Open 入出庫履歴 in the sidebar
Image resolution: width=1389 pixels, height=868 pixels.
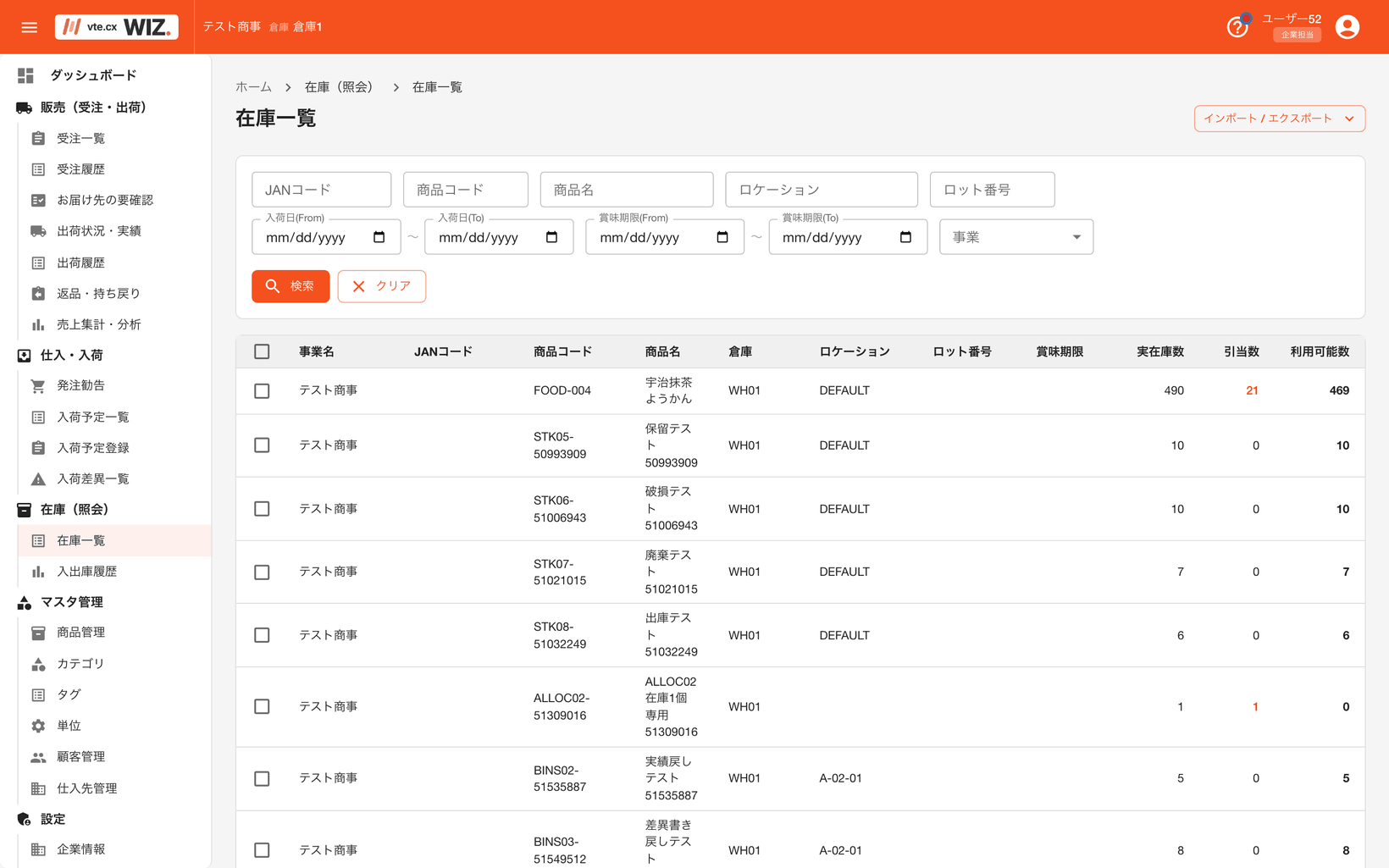(87, 572)
